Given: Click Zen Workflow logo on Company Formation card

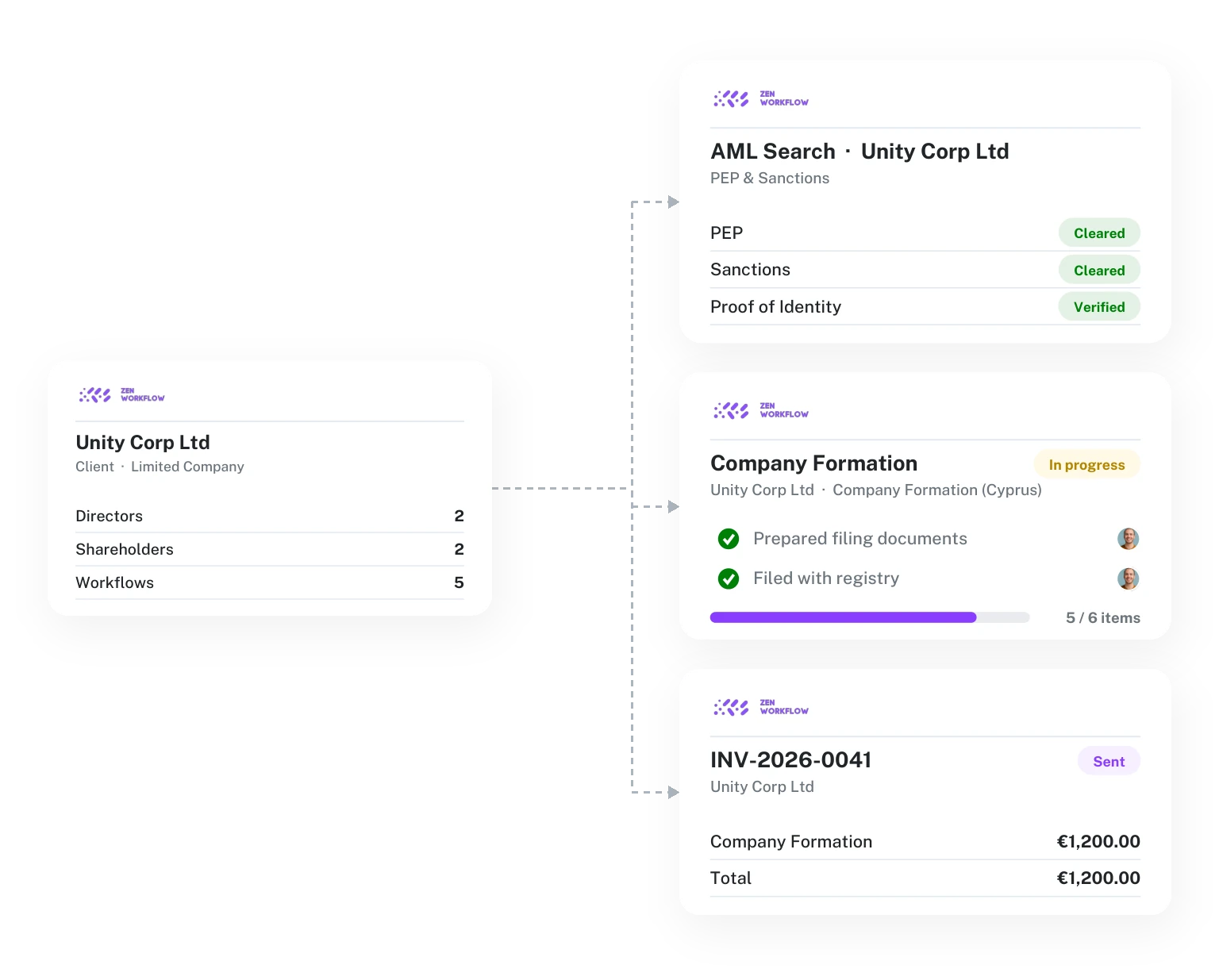Looking at the screenshot, I should [760, 410].
